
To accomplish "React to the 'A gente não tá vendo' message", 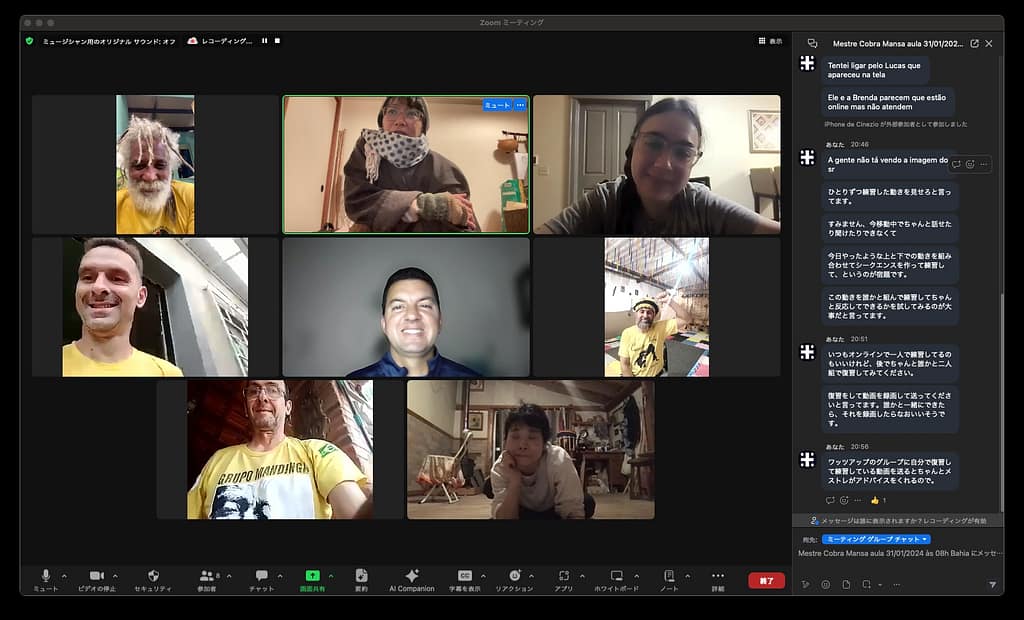I will (x=970, y=165).
